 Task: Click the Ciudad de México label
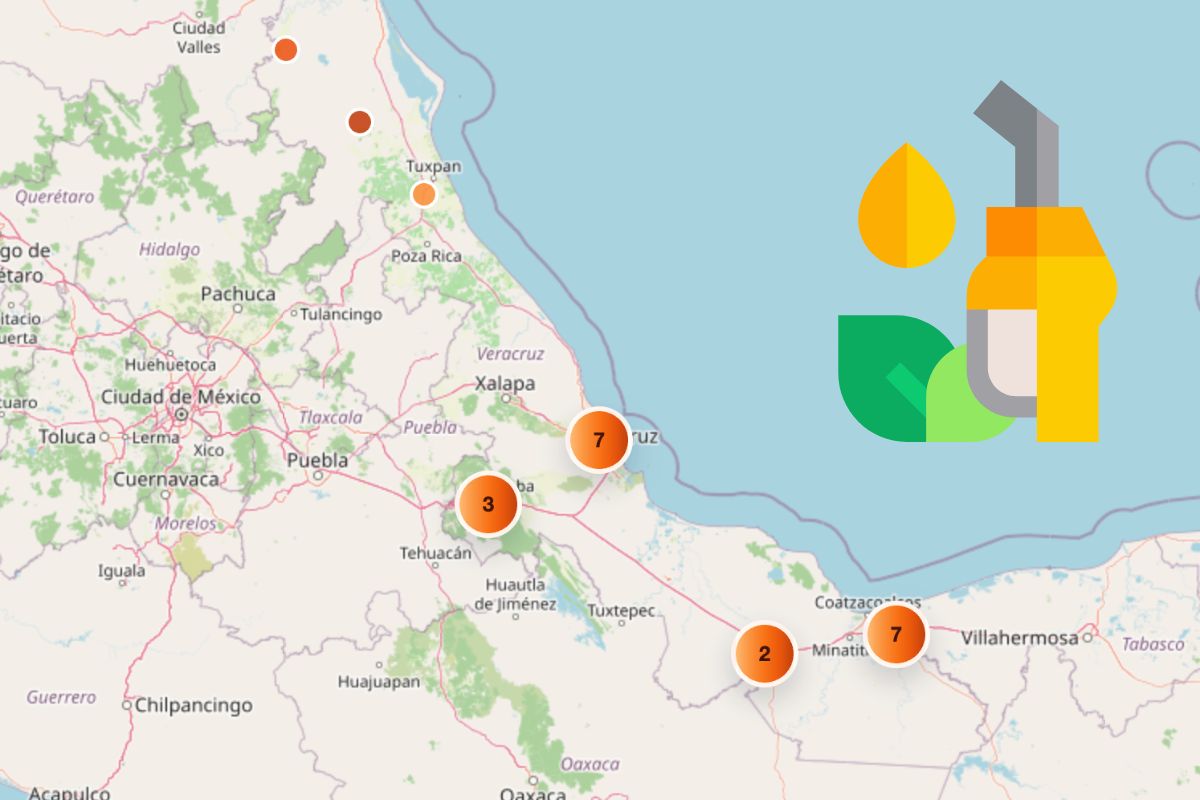[181, 397]
